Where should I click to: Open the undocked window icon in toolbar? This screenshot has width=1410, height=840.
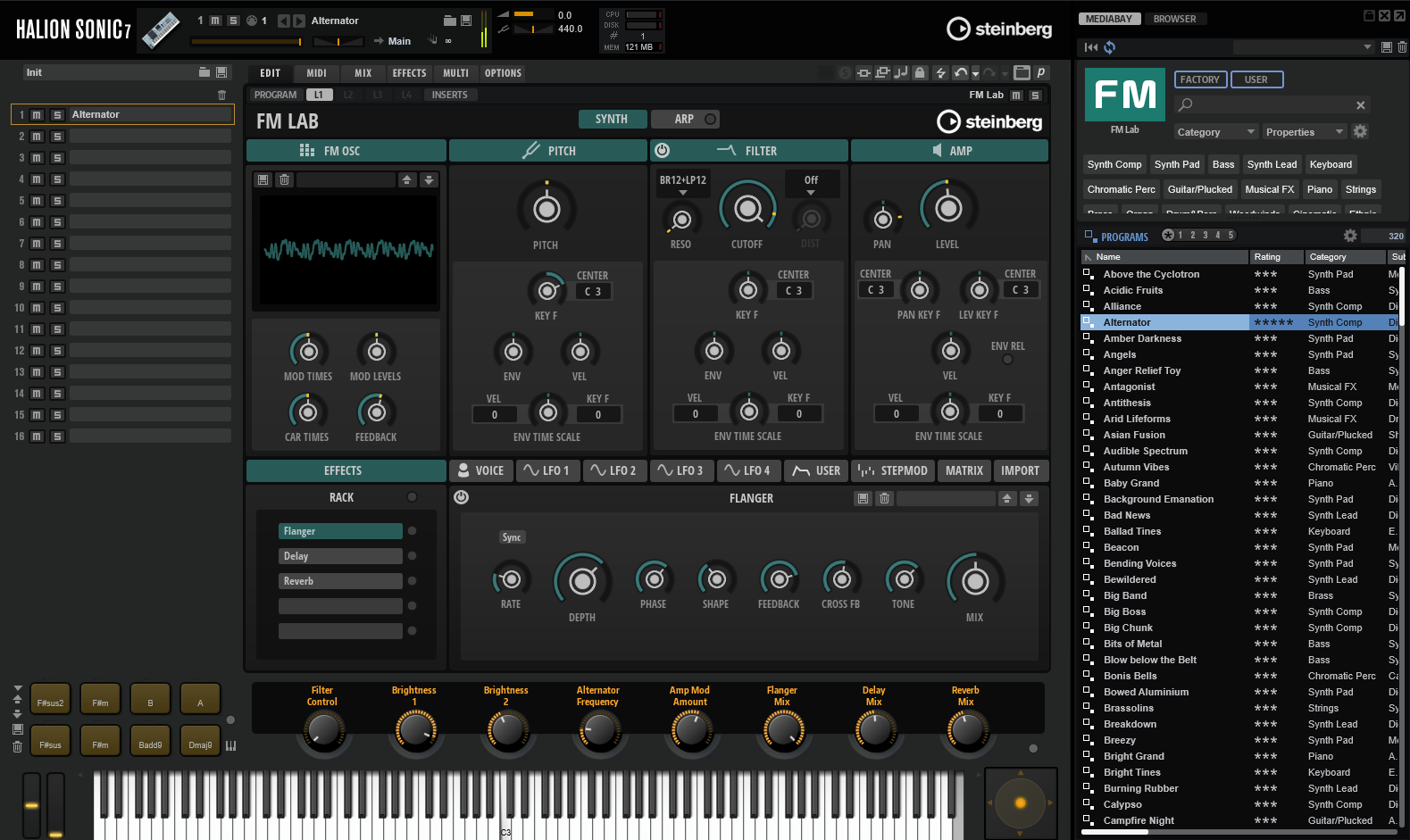tap(1022, 73)
